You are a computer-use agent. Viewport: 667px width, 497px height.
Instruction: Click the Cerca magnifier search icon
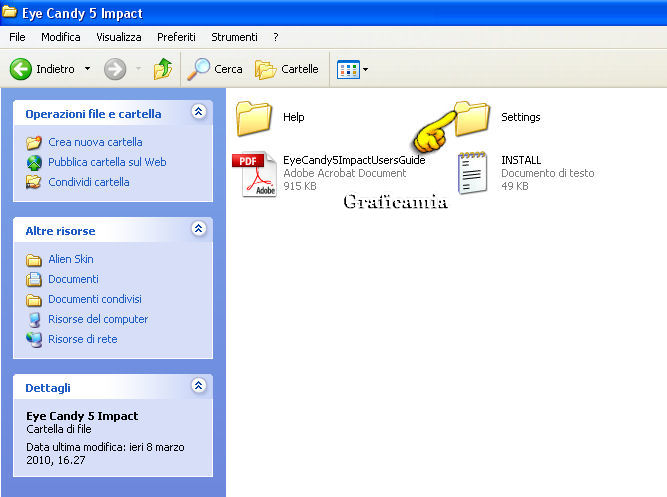pyautogui.click(x=198, y=69)
